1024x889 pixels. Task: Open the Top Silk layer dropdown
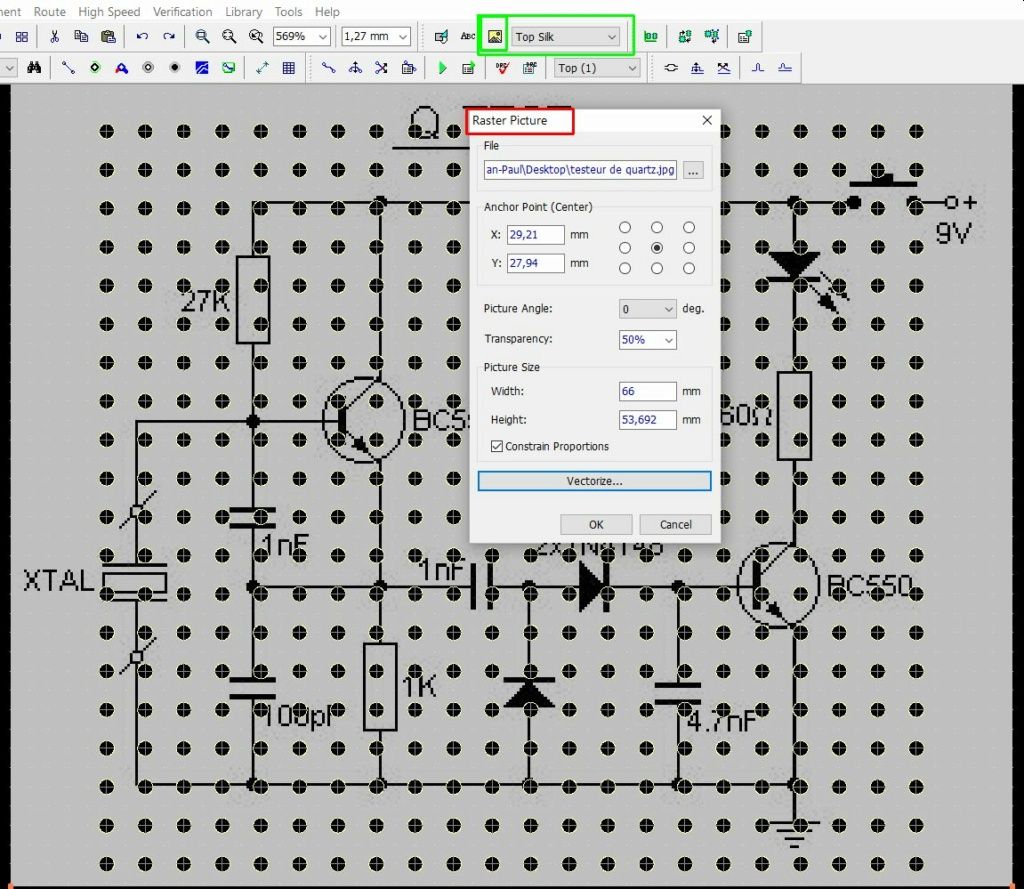(566, 37)
